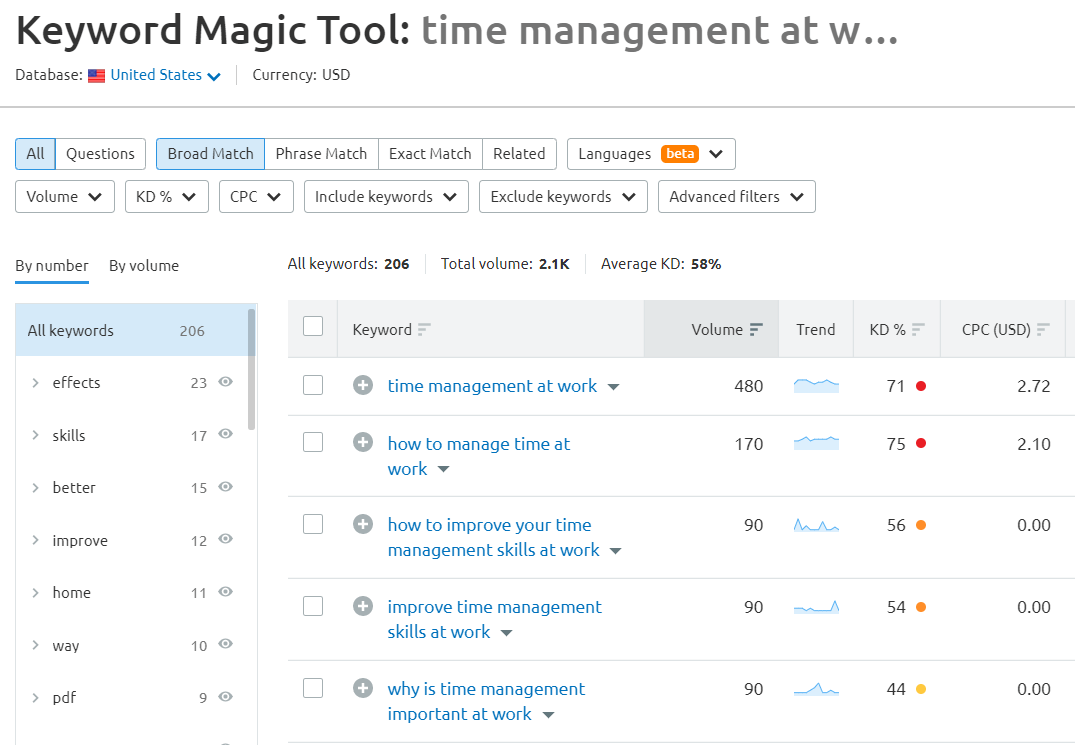Add "how to manage time at work" using plus icon
Screen dimensions: 1075x745
pos(362,443)
